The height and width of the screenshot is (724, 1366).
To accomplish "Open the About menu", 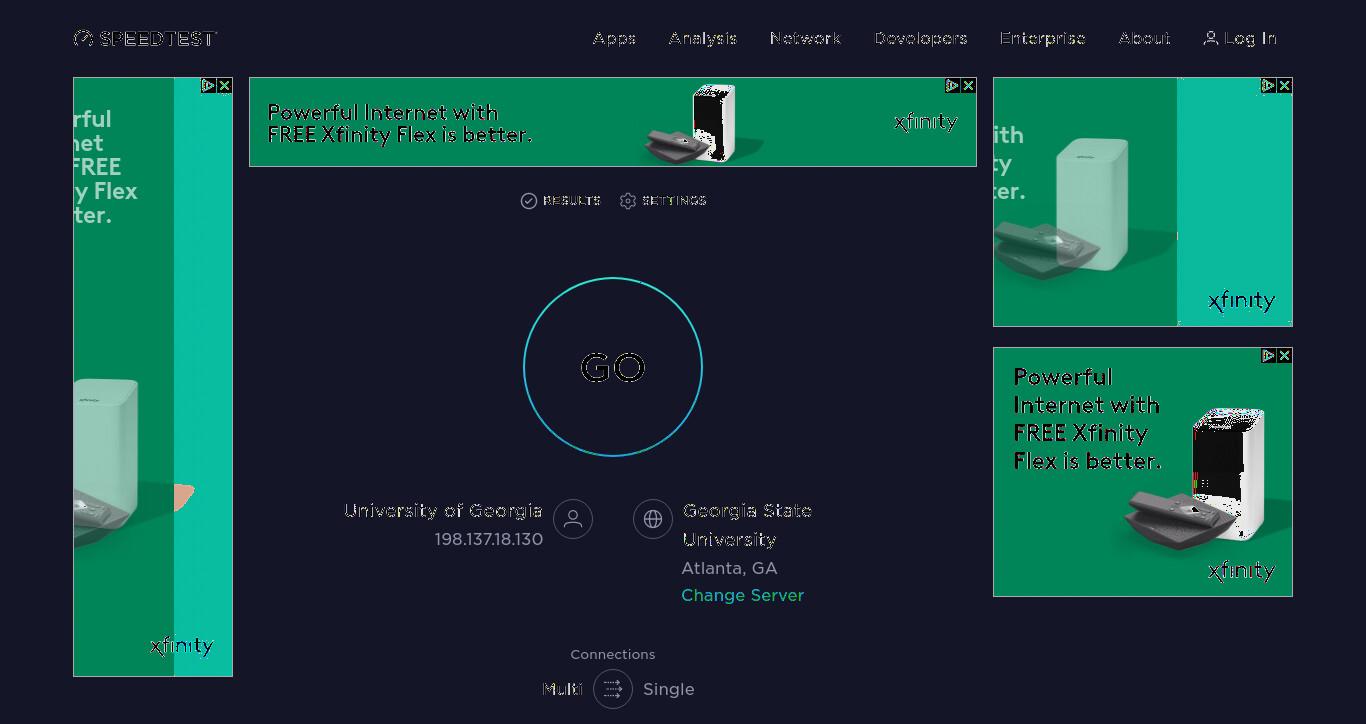I will pos(1144,38).
